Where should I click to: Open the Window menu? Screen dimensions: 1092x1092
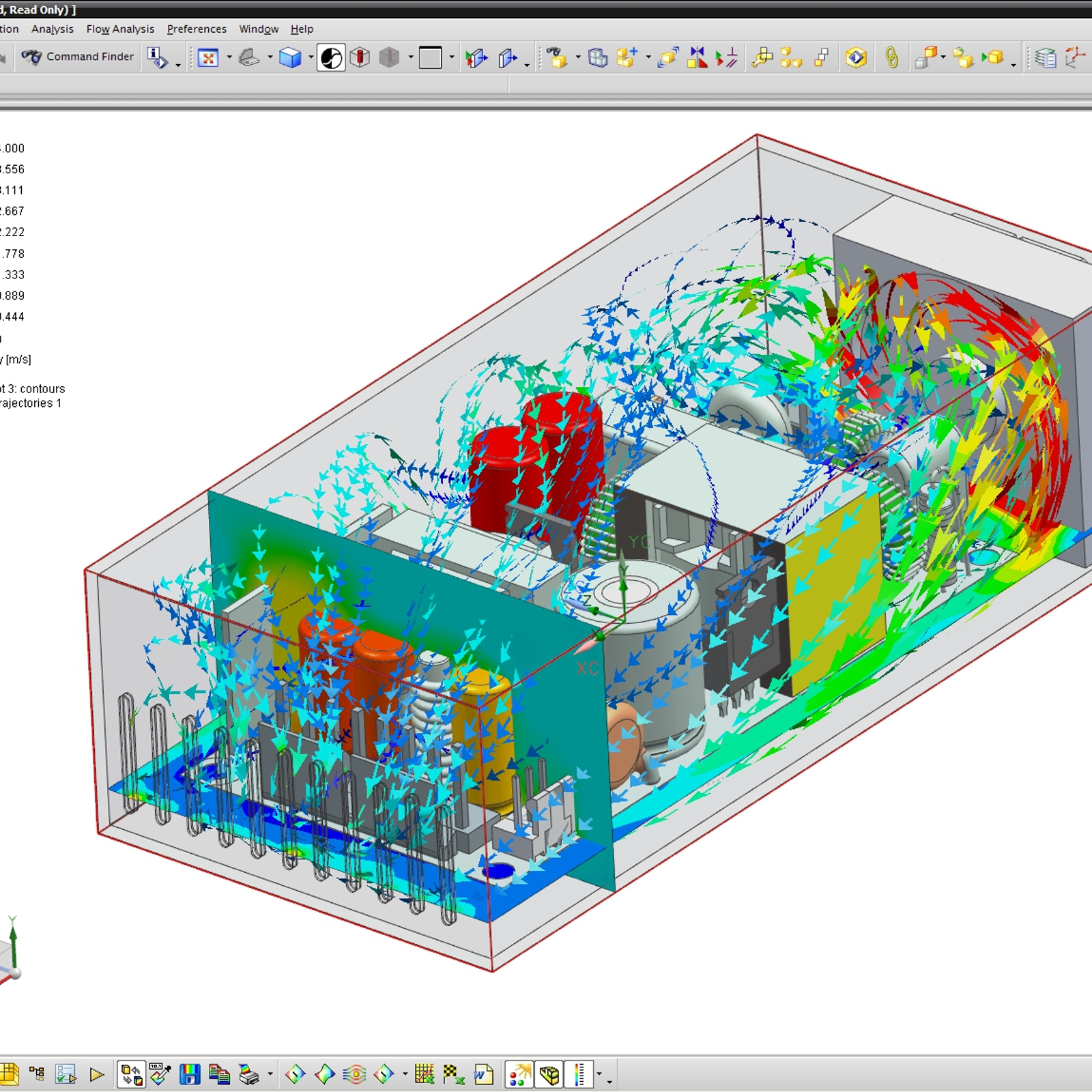coord(259,29)
